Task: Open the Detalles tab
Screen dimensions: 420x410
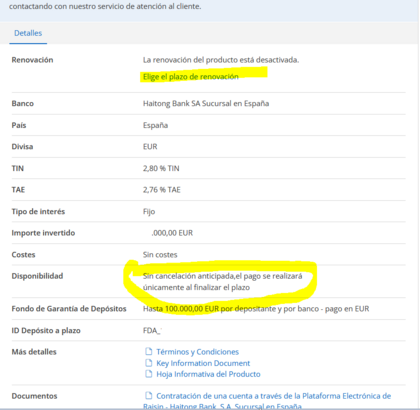Action: [28, 33]
